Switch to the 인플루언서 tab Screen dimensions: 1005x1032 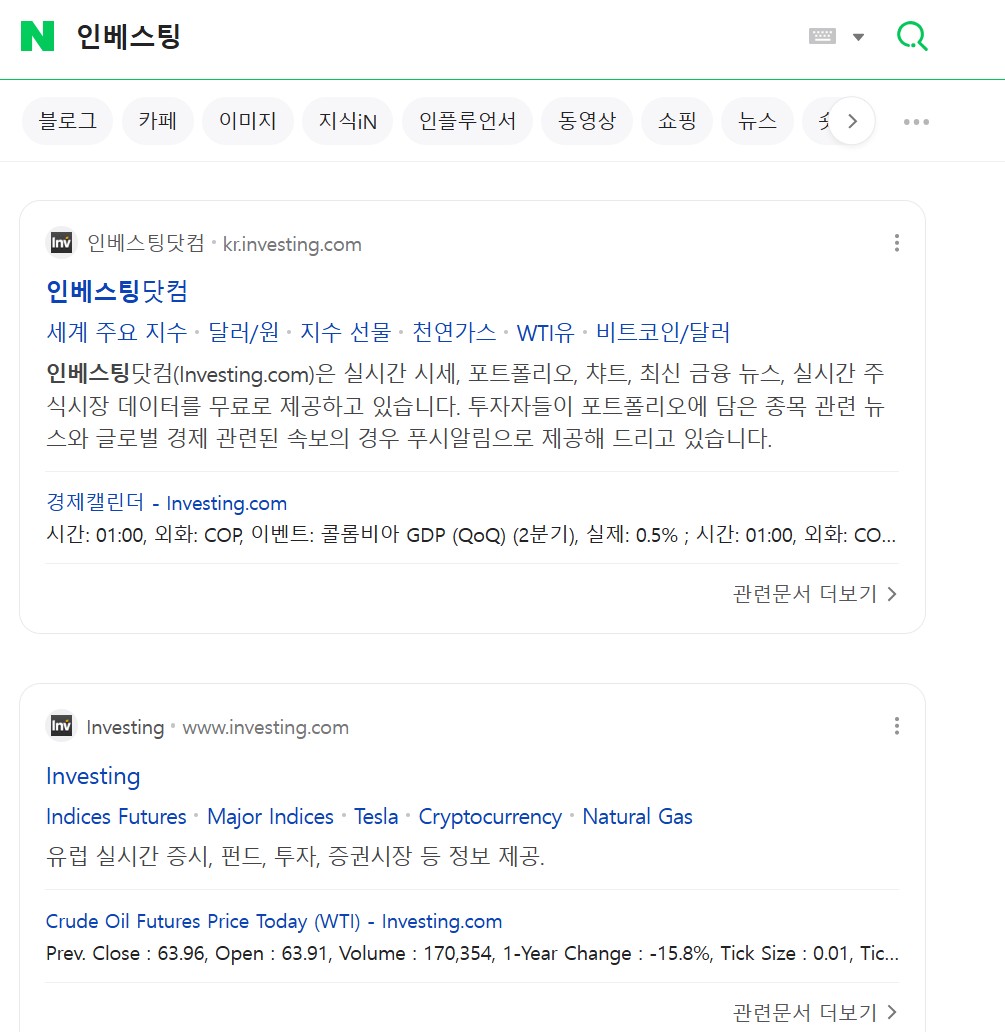tap(467, 121)
